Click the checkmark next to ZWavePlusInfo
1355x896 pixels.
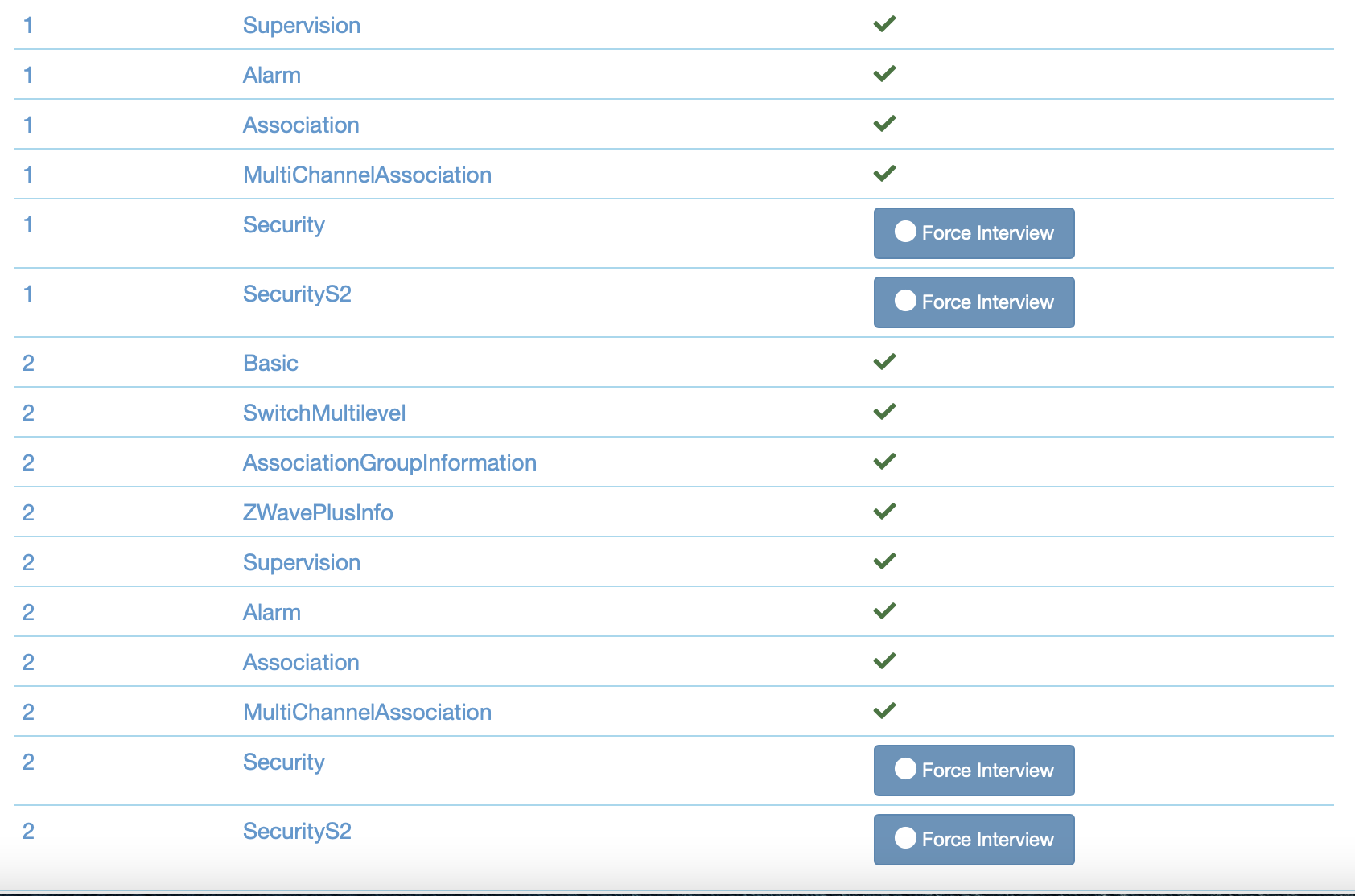(x=884, y=512)
